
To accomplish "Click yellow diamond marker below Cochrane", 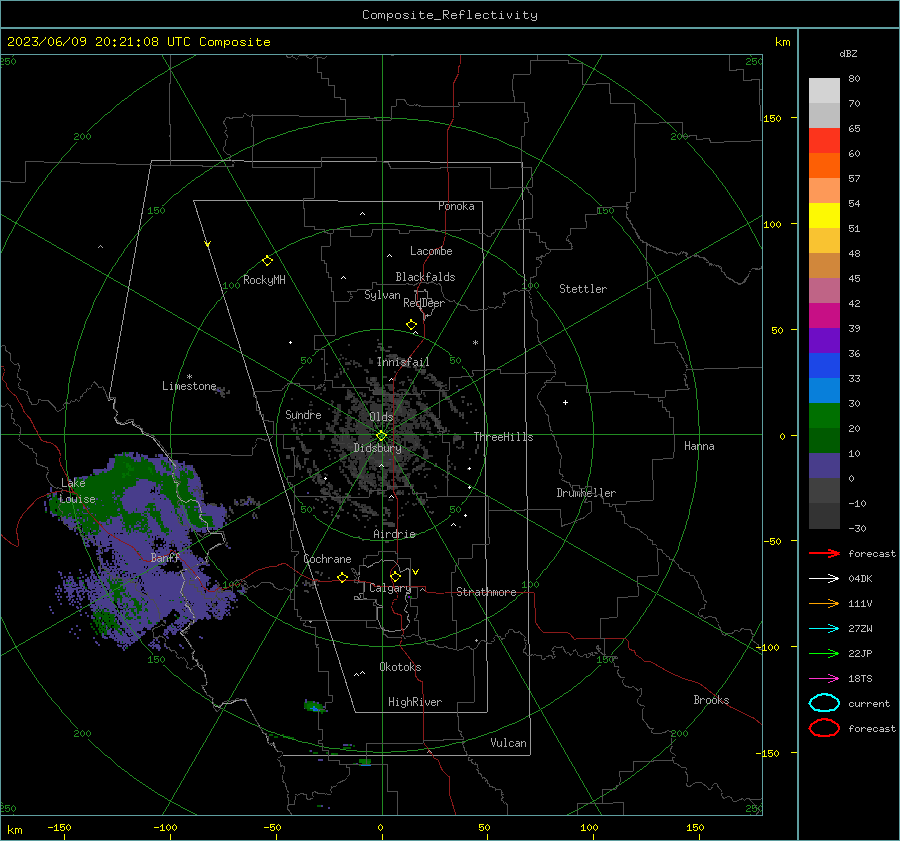I will (x=343, y=577).
